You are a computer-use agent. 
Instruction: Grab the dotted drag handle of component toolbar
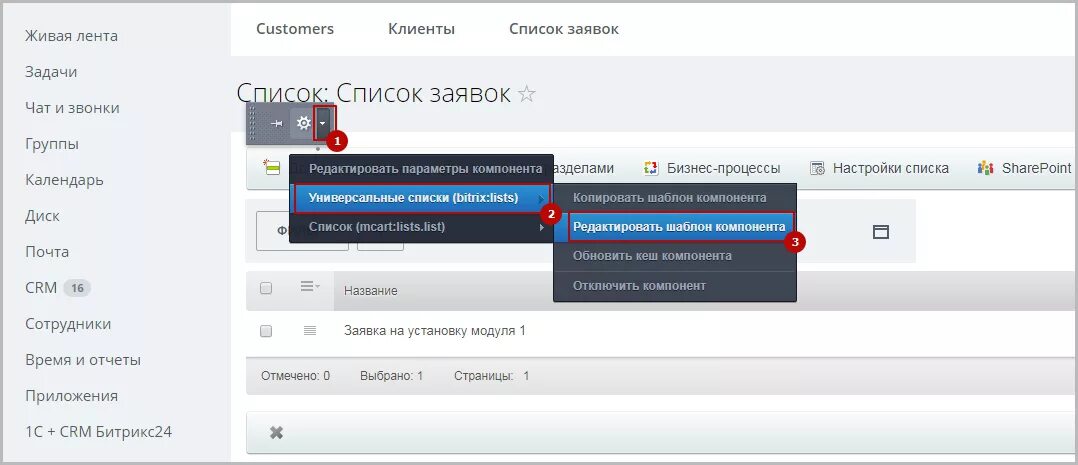coord(252,124)
